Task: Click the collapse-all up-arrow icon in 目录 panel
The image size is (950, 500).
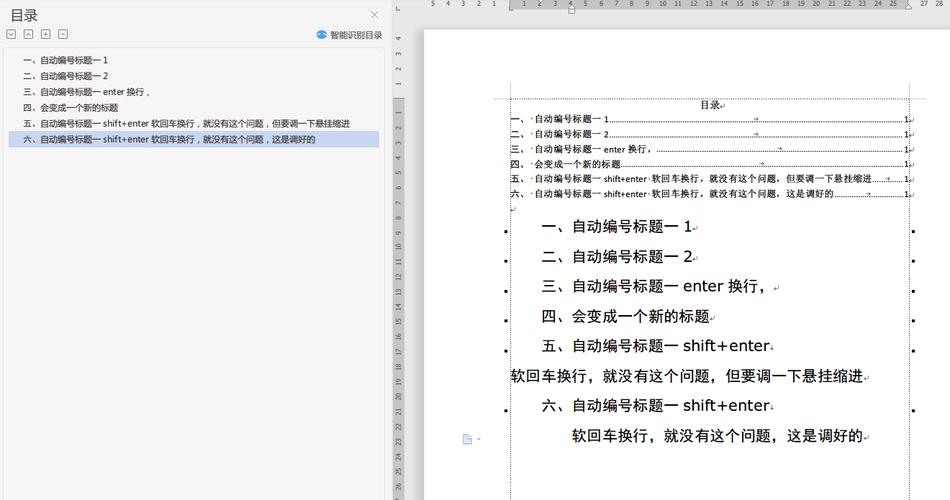Action: click(28, 35)
